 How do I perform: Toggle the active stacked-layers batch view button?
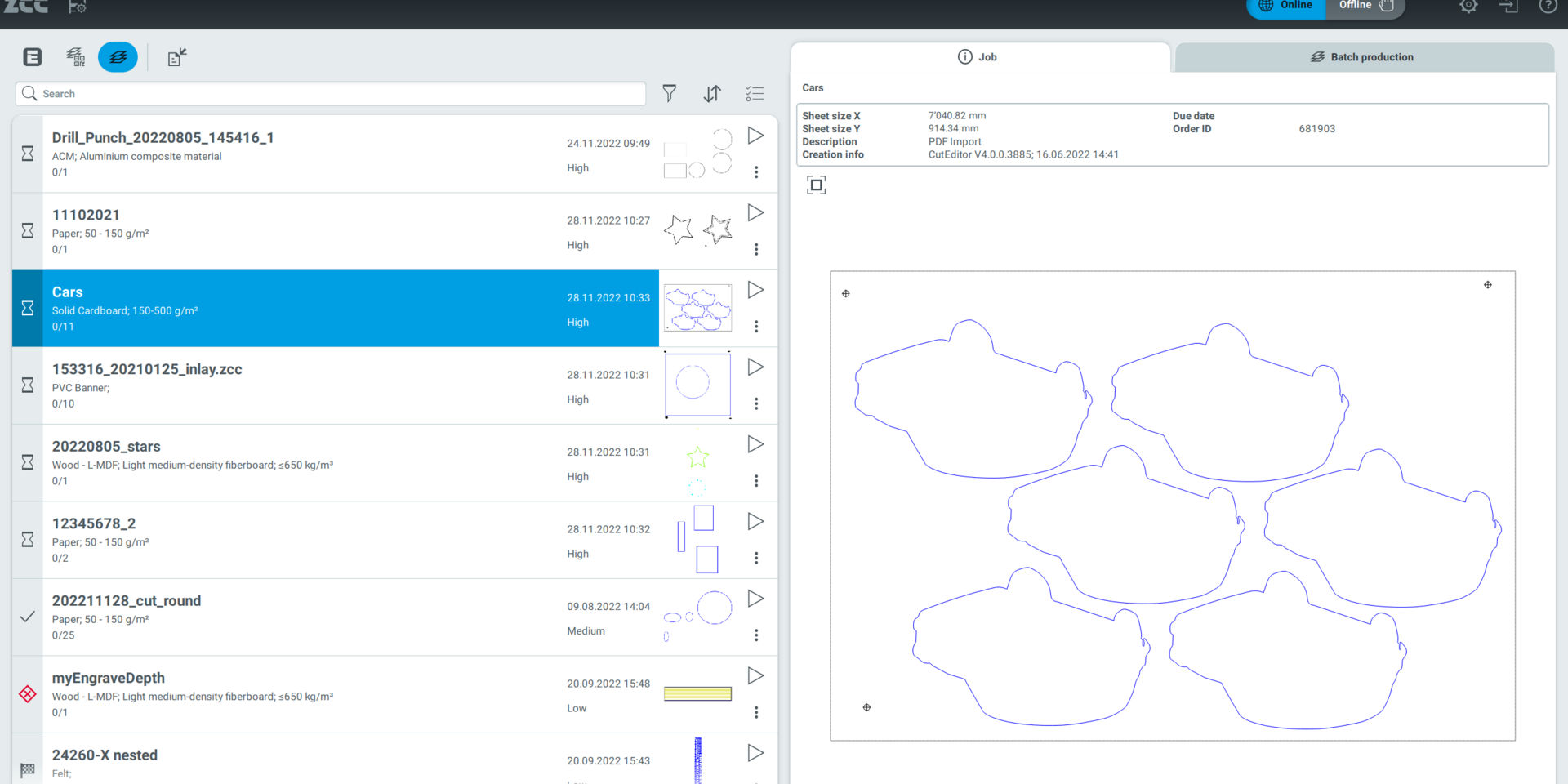pos(118,57)
